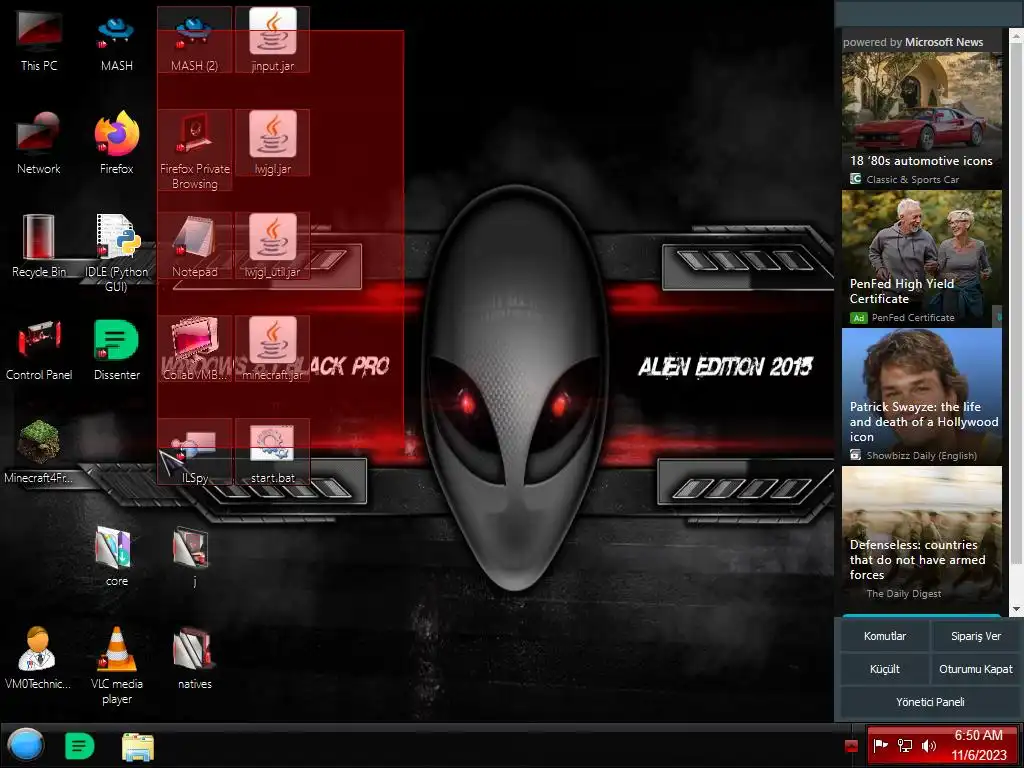The width and height of the screenshot is (1024, 768).
Task: Open the 18 '80s automotive icons article
Action: coord(921,120)
